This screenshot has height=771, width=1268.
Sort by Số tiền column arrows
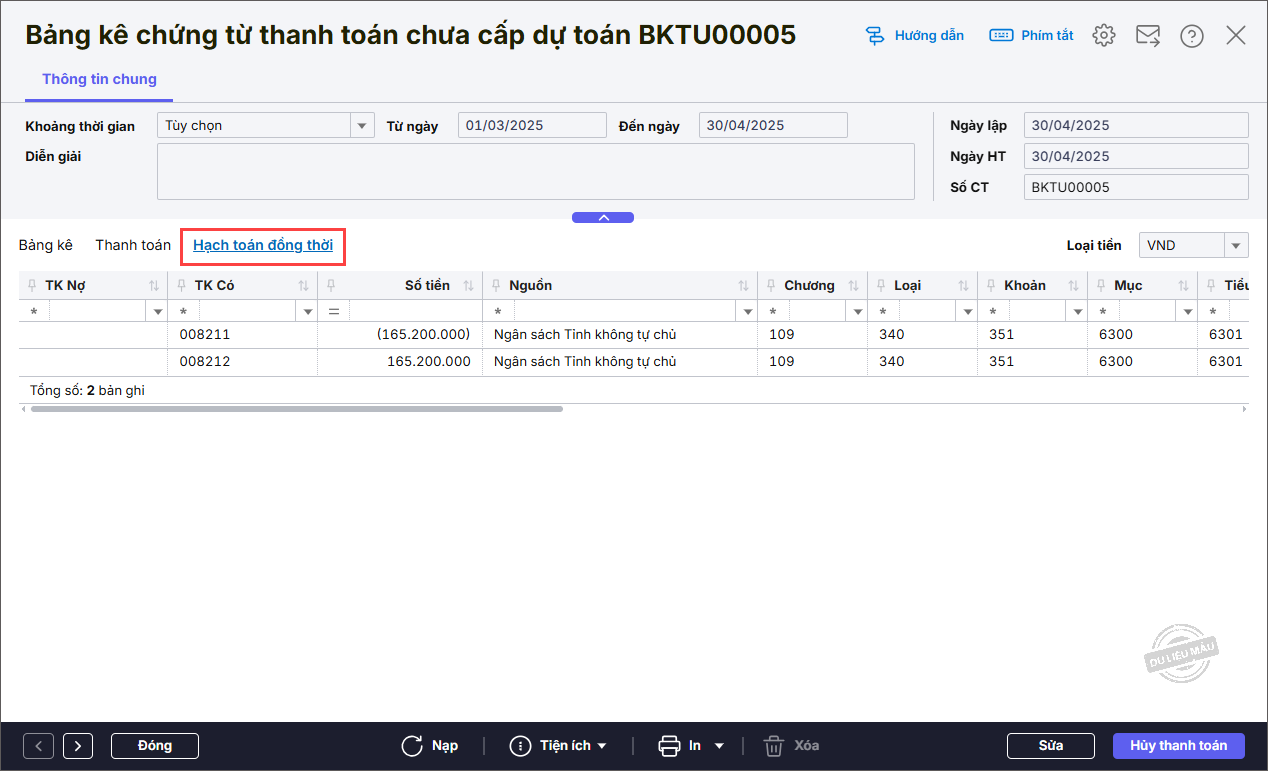tap(468, 286)
